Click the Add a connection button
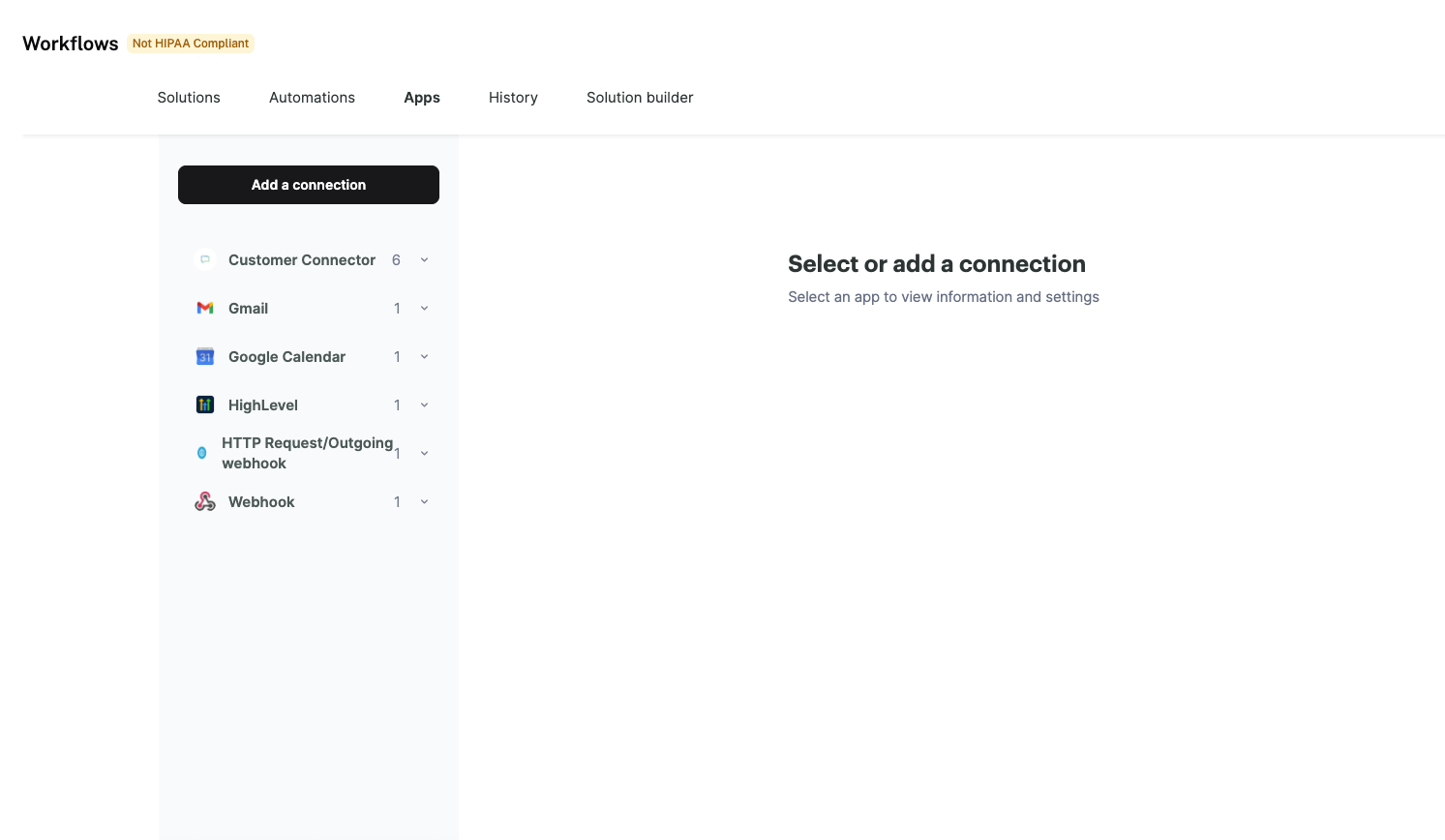This screenshot has width=1445, height=840. pos(309,185)
